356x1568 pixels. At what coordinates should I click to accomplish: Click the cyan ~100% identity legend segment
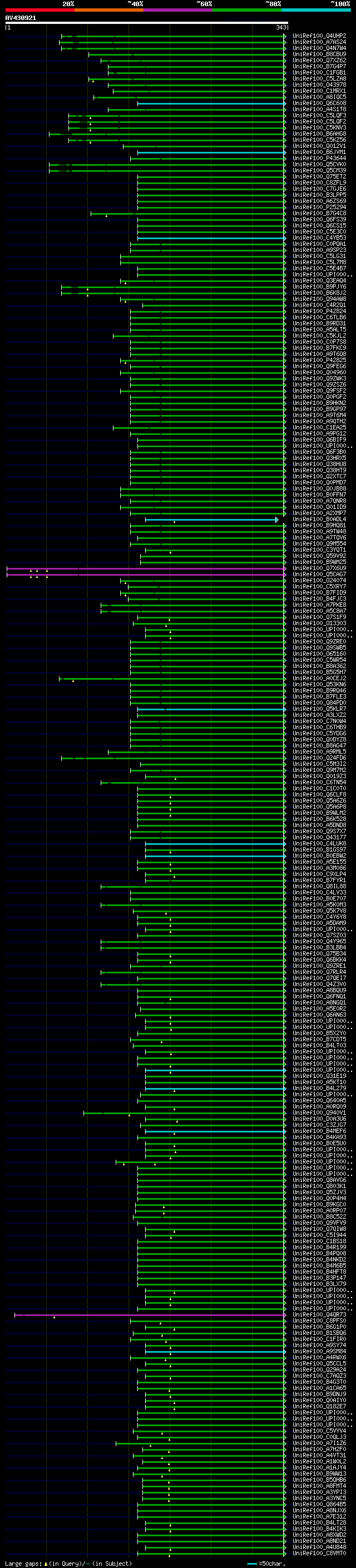pyautogui.click(x=317, y=11)
